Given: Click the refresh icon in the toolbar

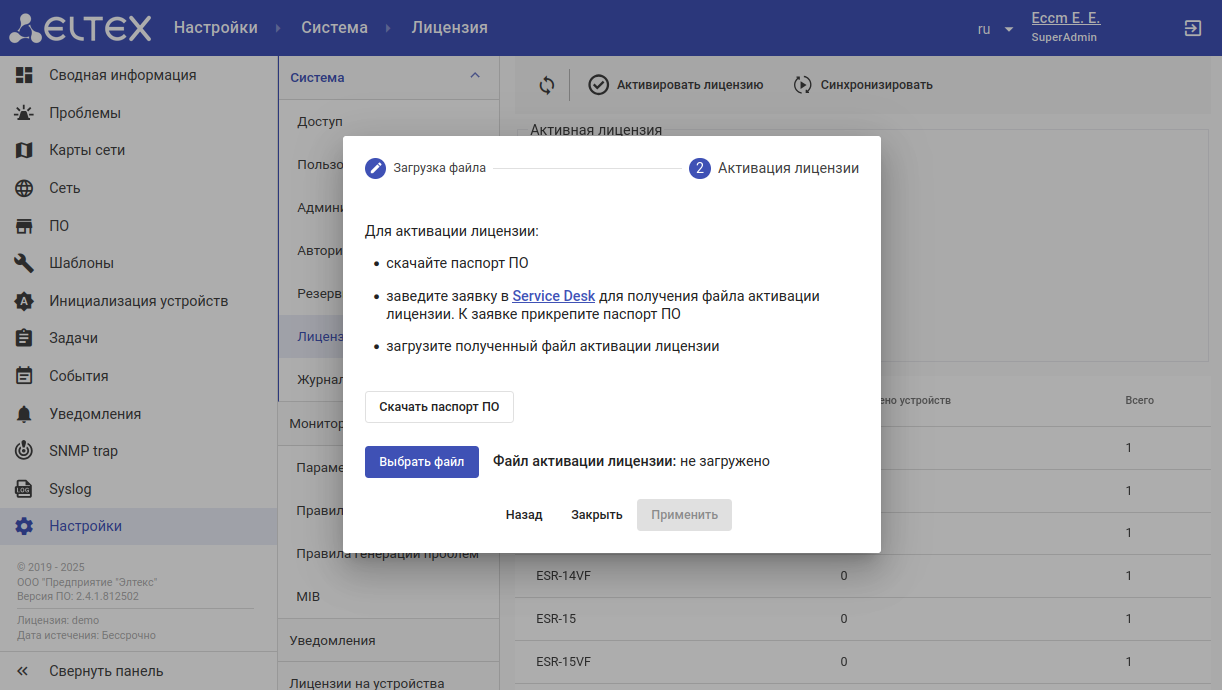Looking at the screenshot, I should (546, 85).
